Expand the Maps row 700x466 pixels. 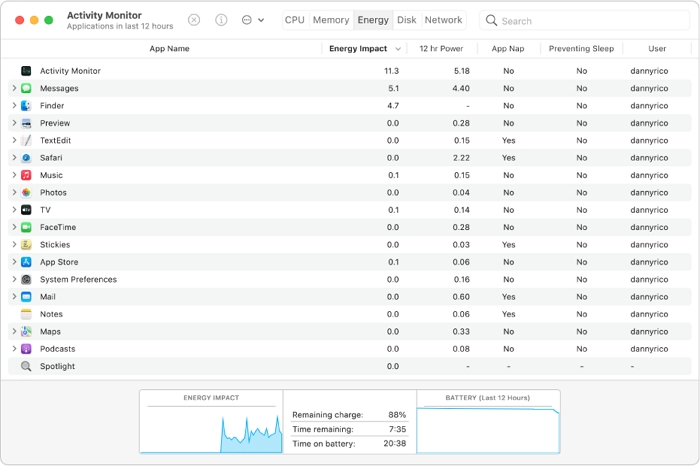[x=14, y=332]
